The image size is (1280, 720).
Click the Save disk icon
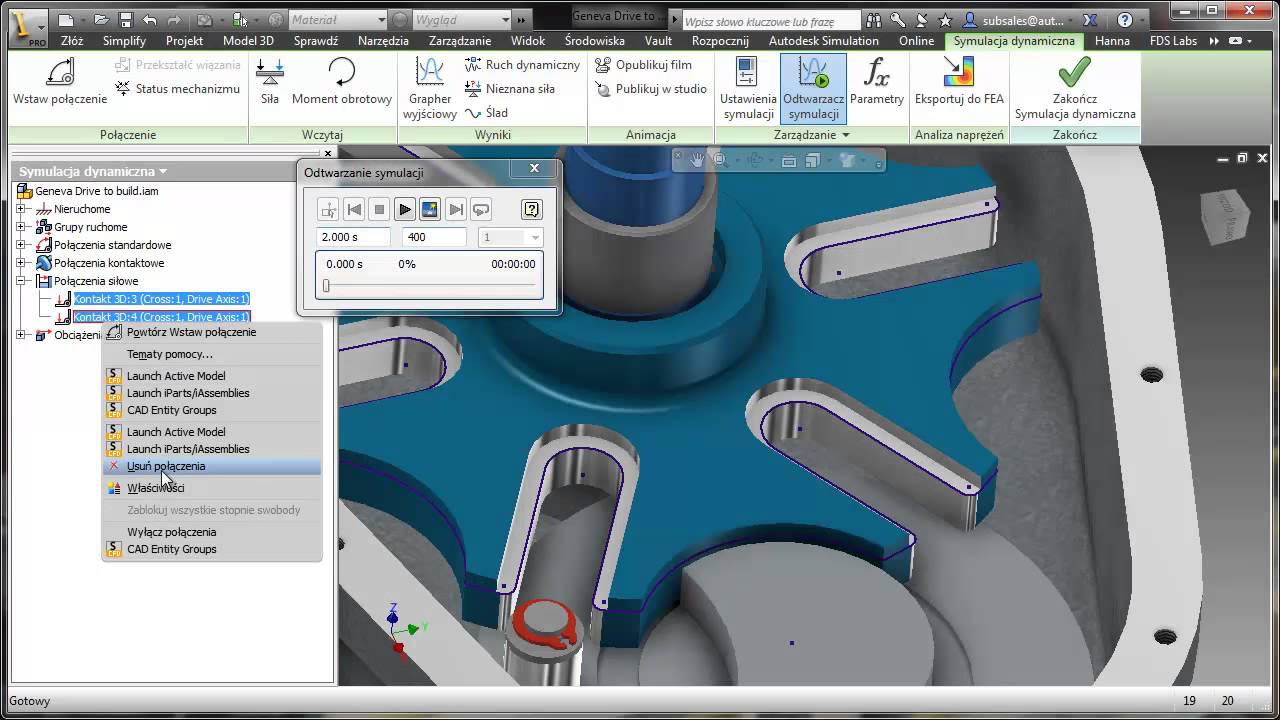coord(125,20)
